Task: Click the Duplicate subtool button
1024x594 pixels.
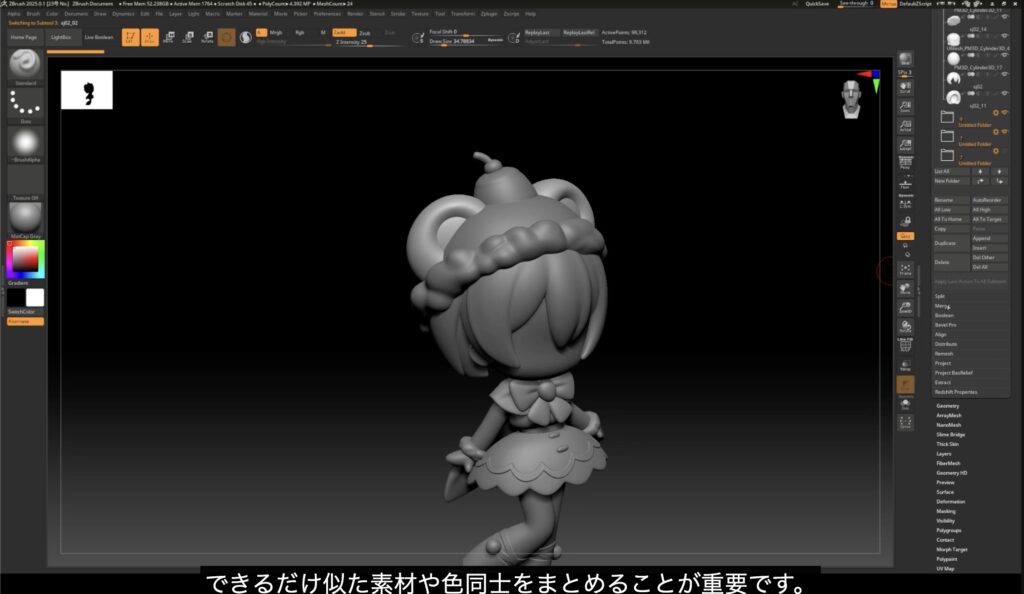Action: pyautogui.click(x=952, y=243)
